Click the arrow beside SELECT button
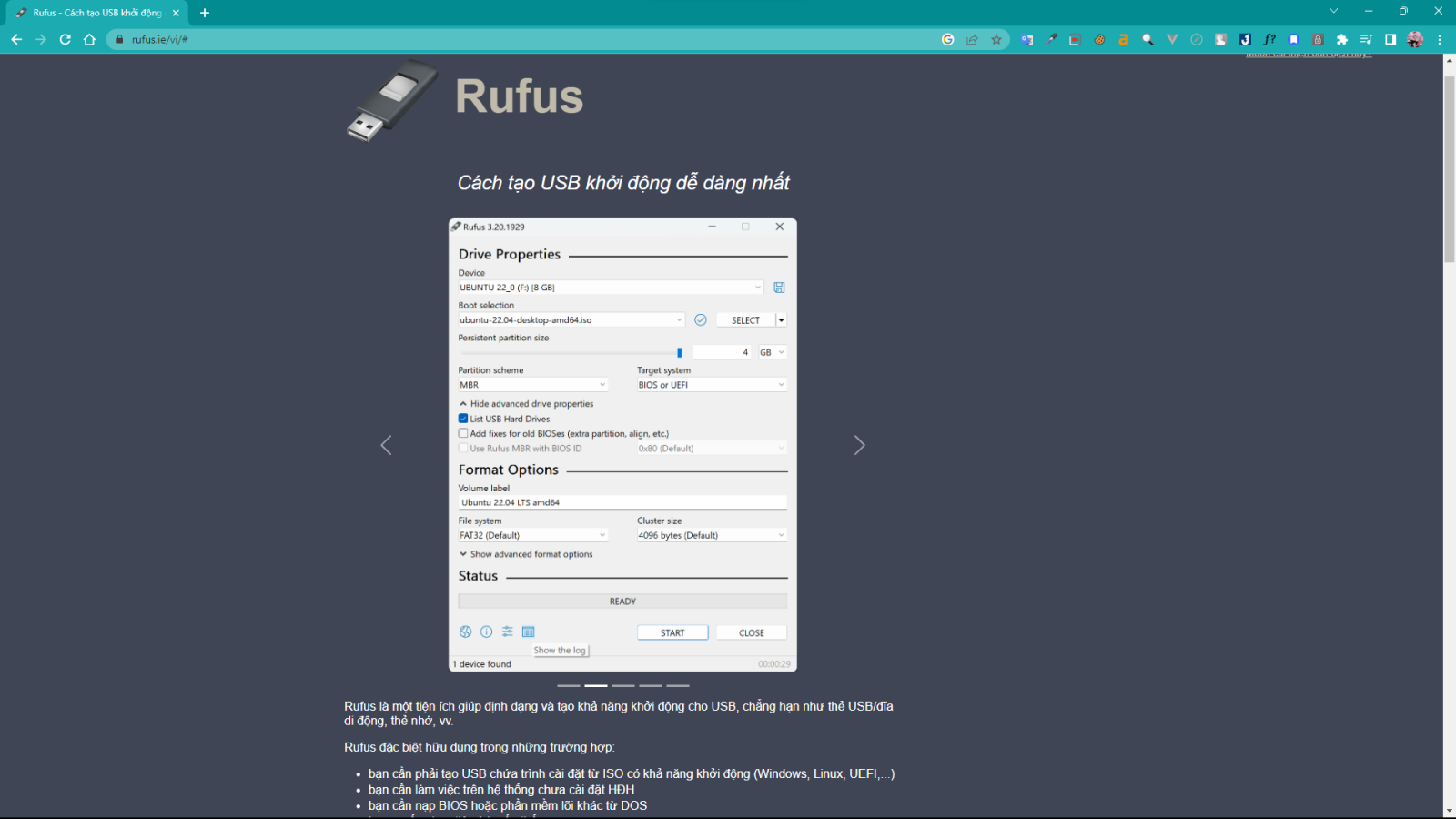 pyautogui.click(x=781, y=319)
